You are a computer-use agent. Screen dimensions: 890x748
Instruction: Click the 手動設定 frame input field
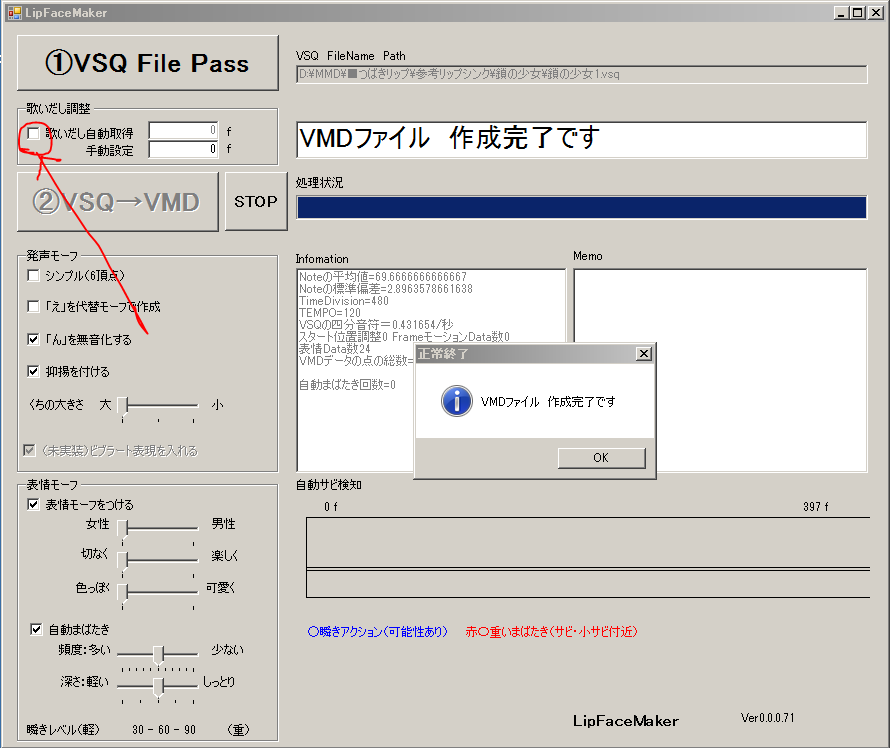(x=183, y=149)
